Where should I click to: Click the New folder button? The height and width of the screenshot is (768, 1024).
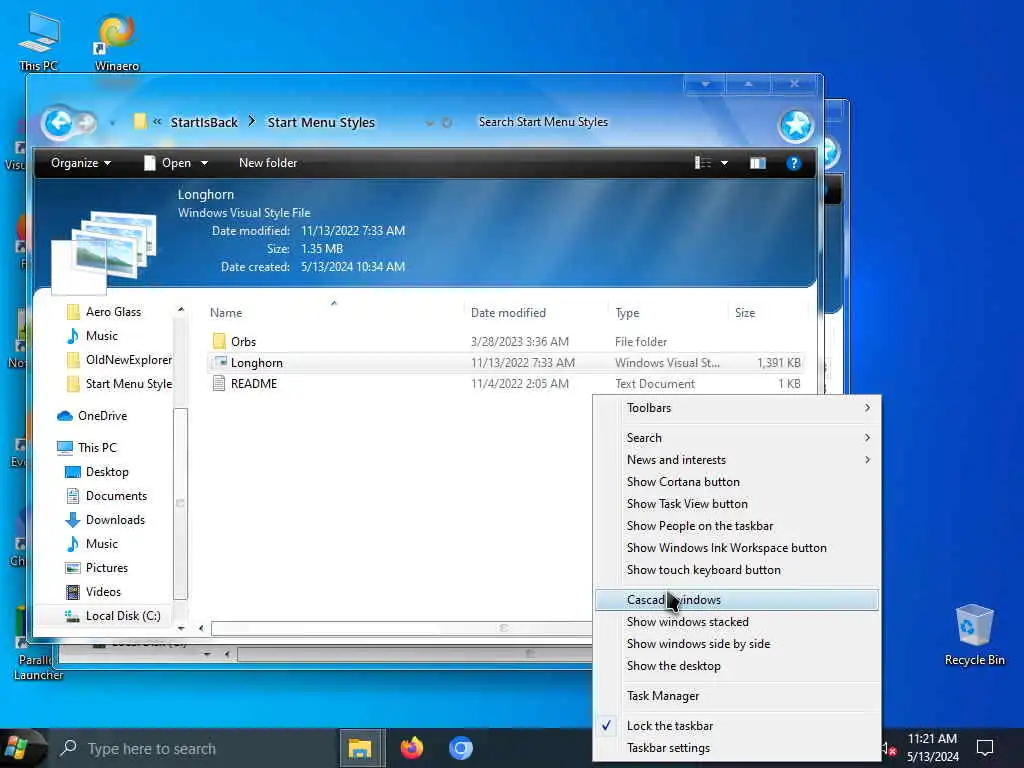coord(268,163)
